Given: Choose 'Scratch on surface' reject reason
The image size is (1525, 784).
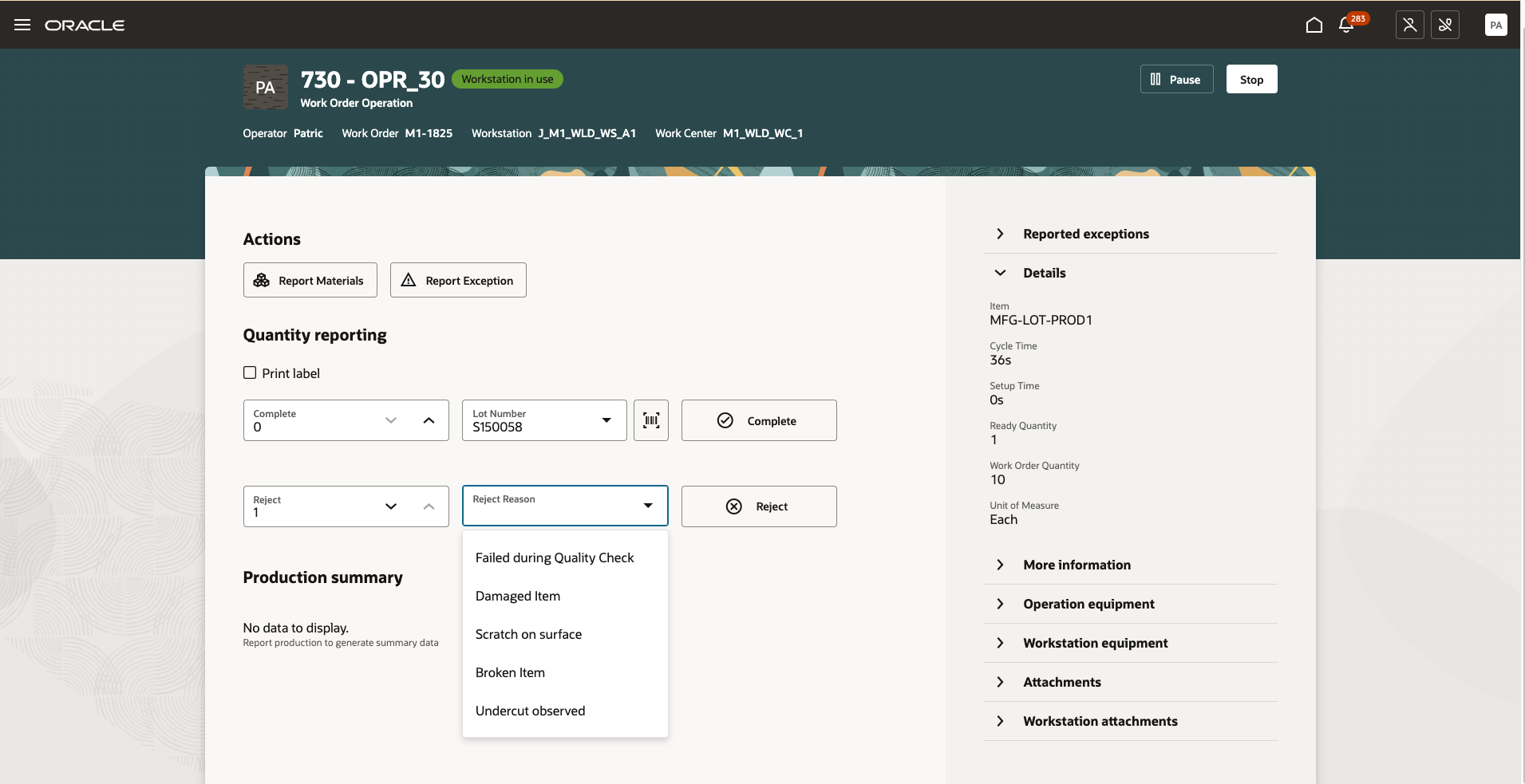Looking at the screenshot, I should pyautogui.click(x=565, y=634).
